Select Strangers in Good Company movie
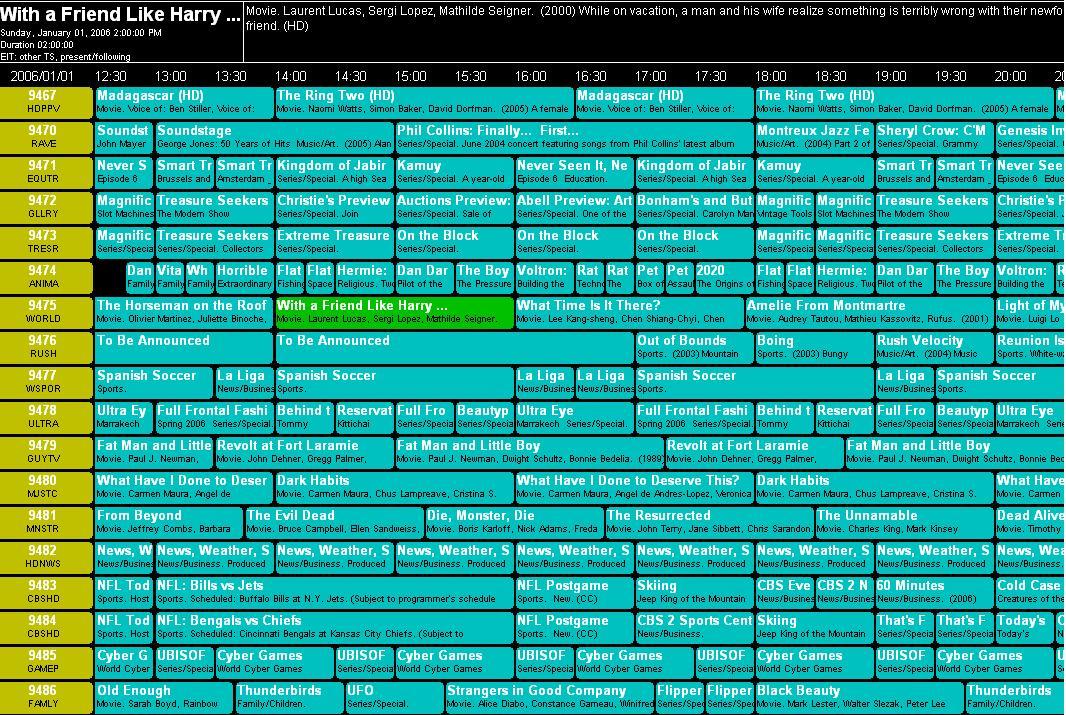This screenshot has width=1066, height=715. point(549,697)
